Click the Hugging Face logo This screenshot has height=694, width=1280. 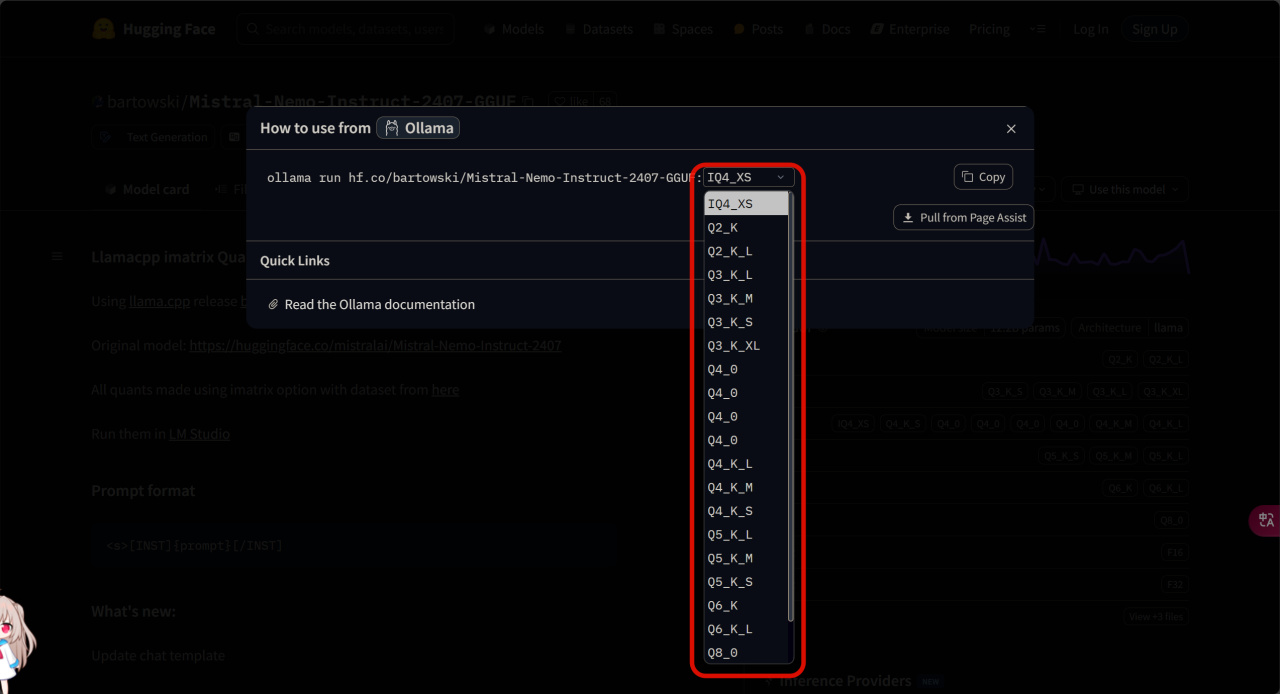(153, 29)
